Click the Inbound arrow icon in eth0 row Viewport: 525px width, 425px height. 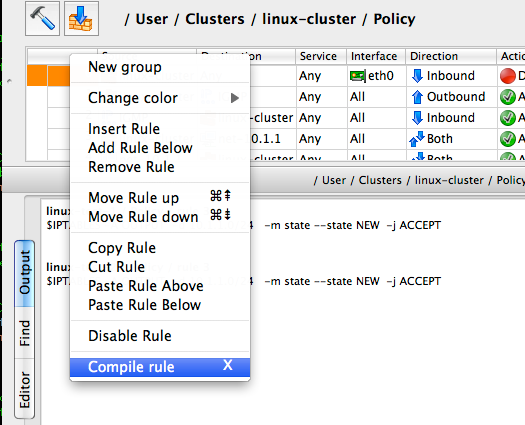[x=417, y=76]
